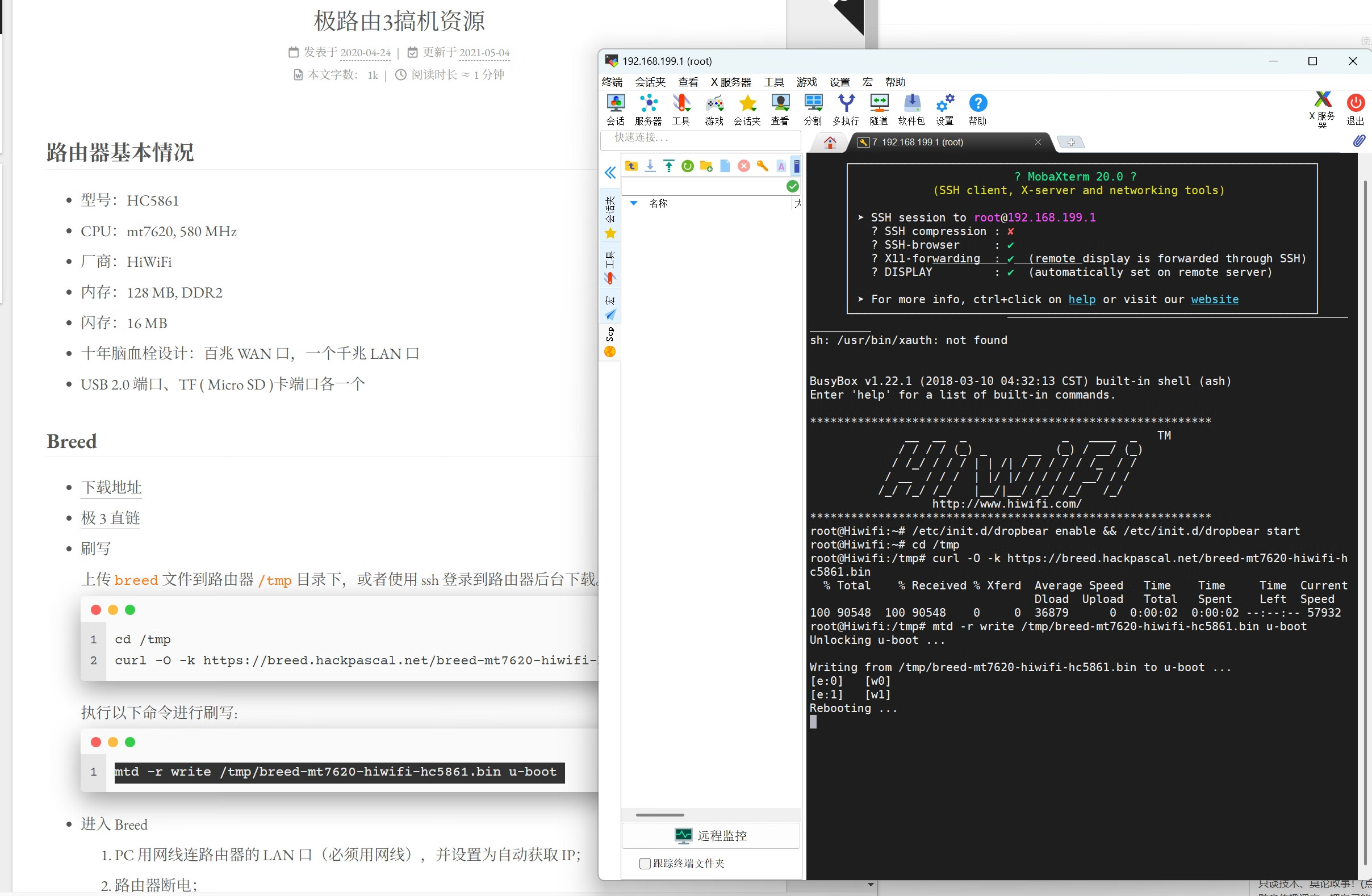Click the X 服务器 icon at top right
This screenshot has height=896, width=1372.
click(x=1322, y=110)
